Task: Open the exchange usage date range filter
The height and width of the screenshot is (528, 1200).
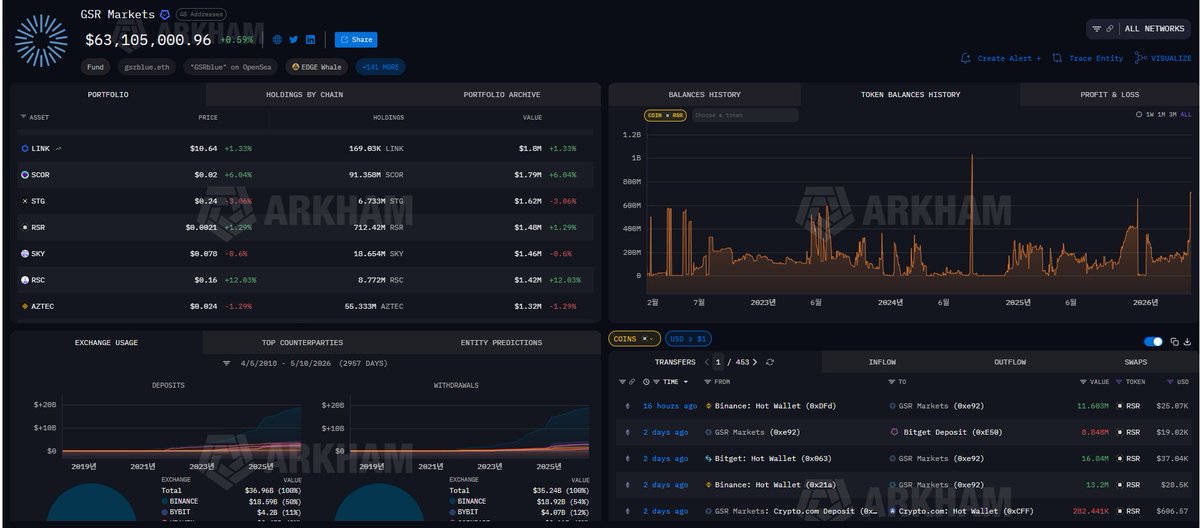Action: point(305,363)
